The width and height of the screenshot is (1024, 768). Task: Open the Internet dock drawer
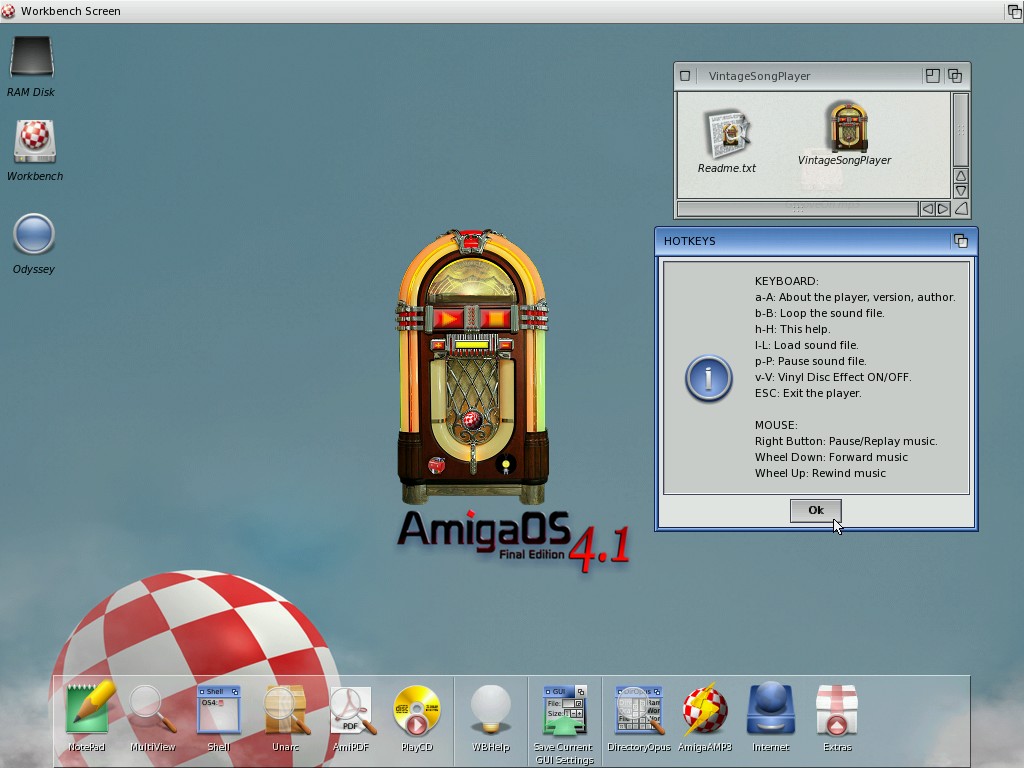[771, 710]
